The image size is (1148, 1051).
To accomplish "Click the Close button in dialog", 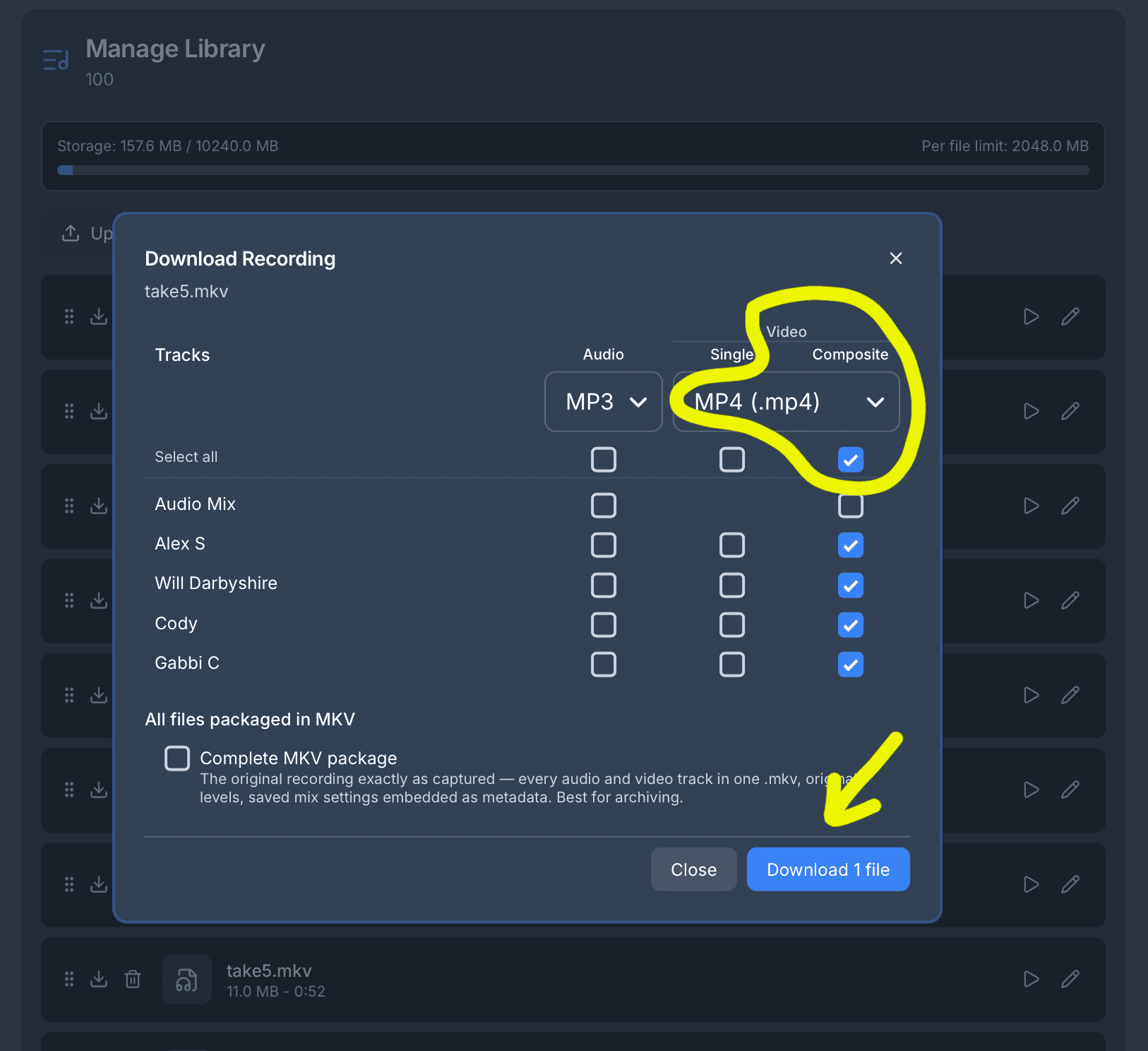I will click(x=694, y=869).
